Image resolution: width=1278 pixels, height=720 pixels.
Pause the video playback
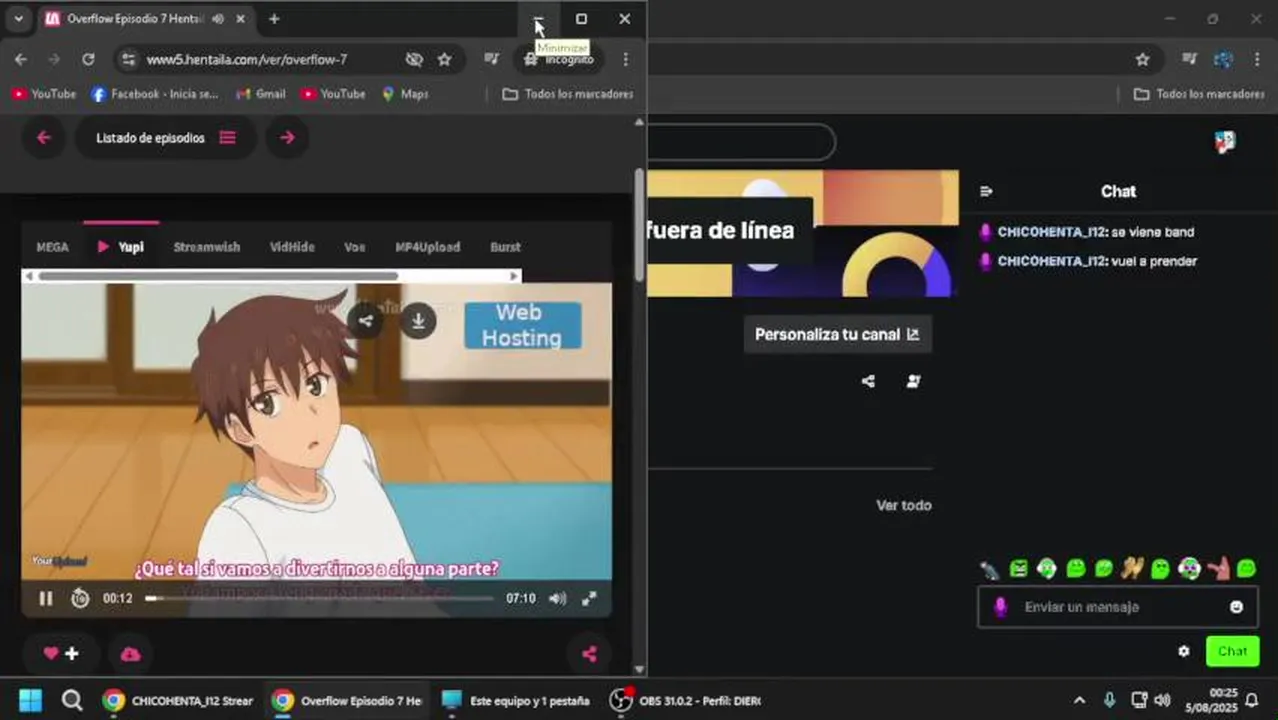(45, 598)
